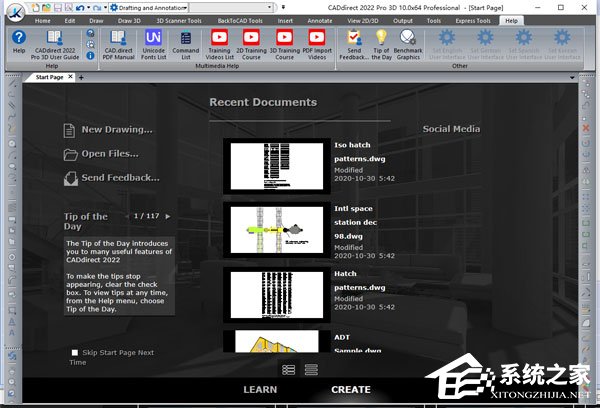This screenshot has height=408, width=600.
Task: Click Send Feedback... on start page
Action: (111, 178)
